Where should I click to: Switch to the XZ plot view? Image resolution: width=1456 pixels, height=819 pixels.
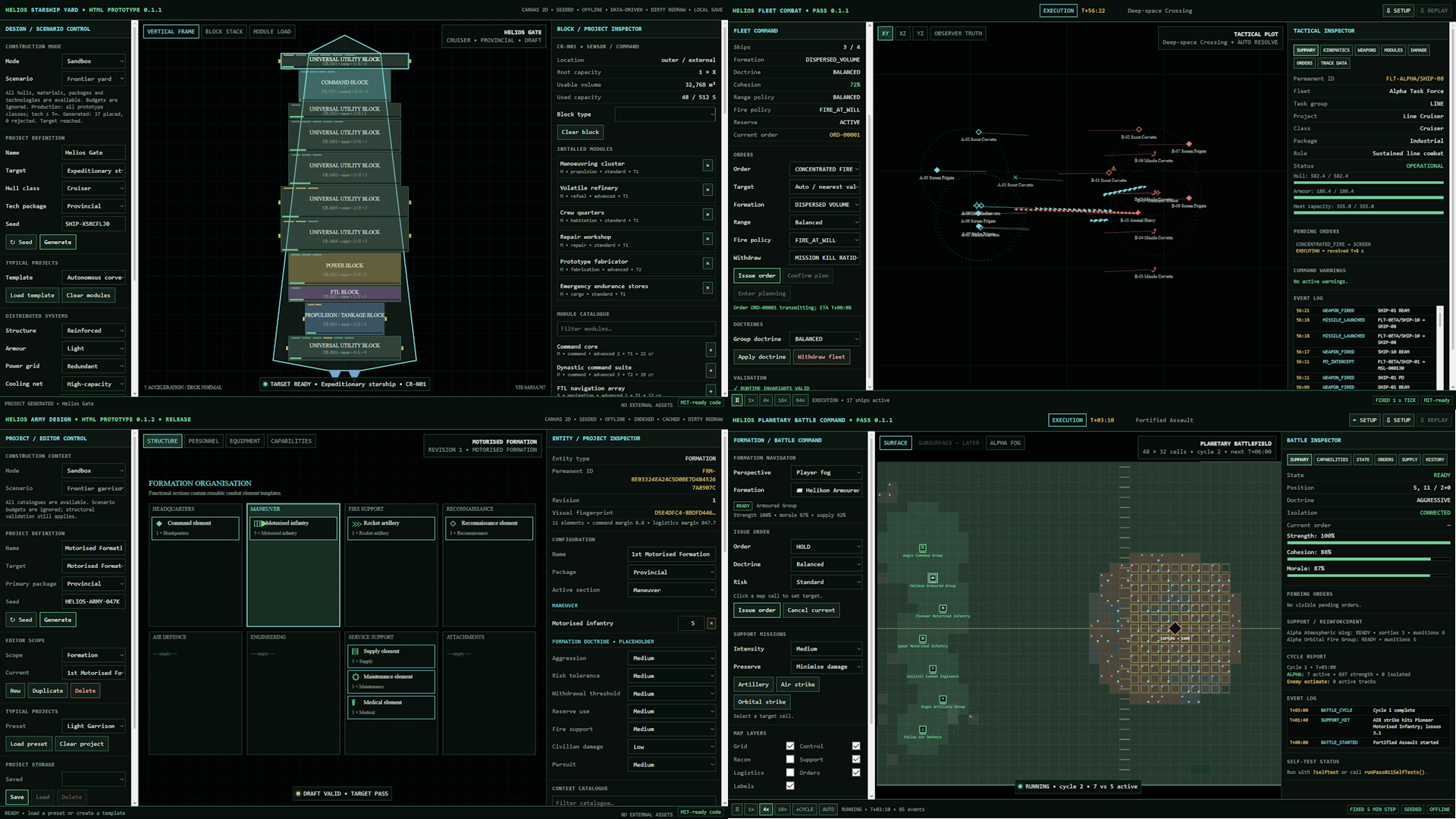point(902,33)
